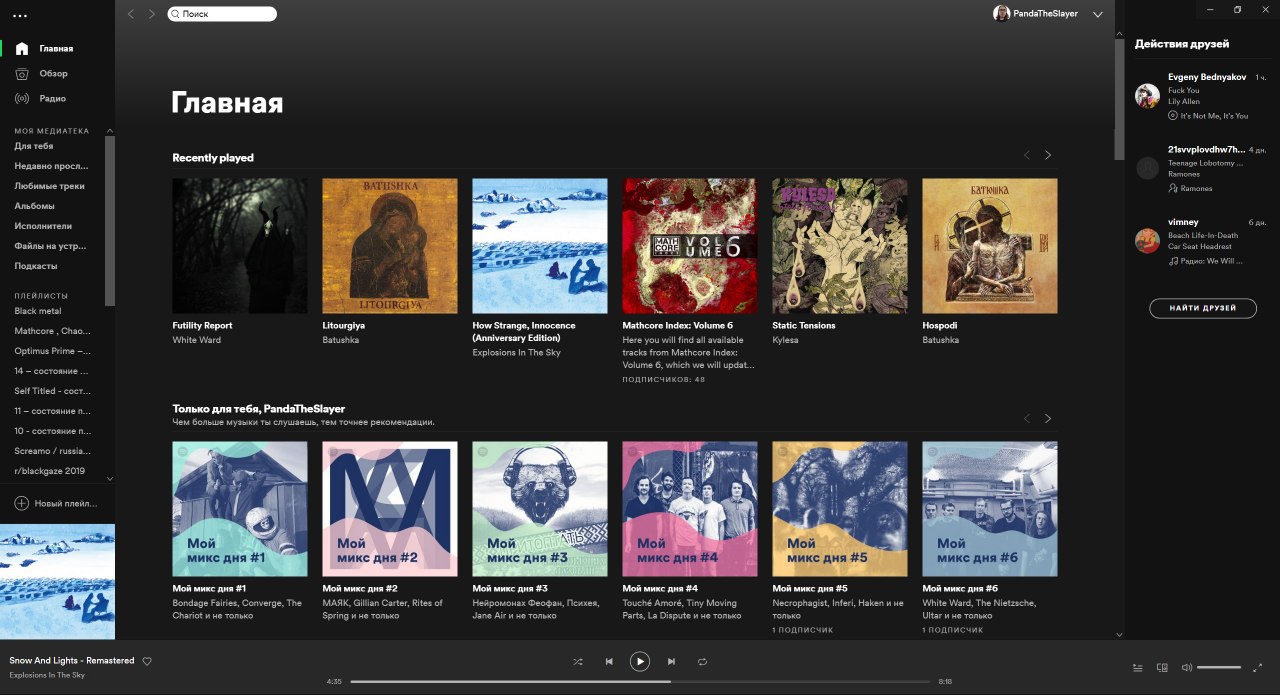This screenshot has width=1280, height=695.
Task: Click the main content vertical scrollbar
Action: point(1119,100)
